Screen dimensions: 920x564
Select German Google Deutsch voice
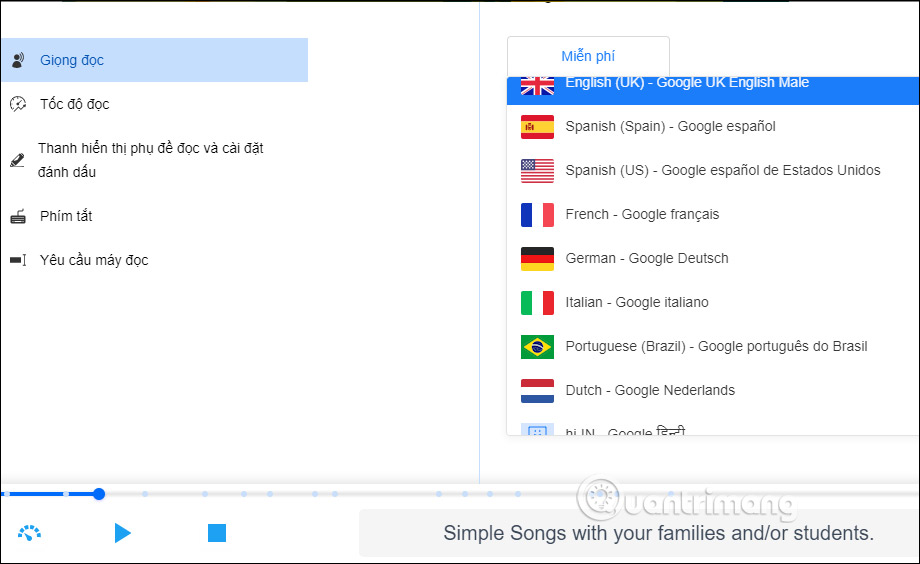tap(646, 258)
